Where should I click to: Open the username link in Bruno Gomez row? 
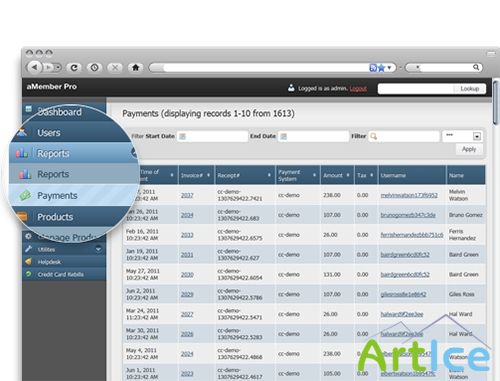click(408, 215)
